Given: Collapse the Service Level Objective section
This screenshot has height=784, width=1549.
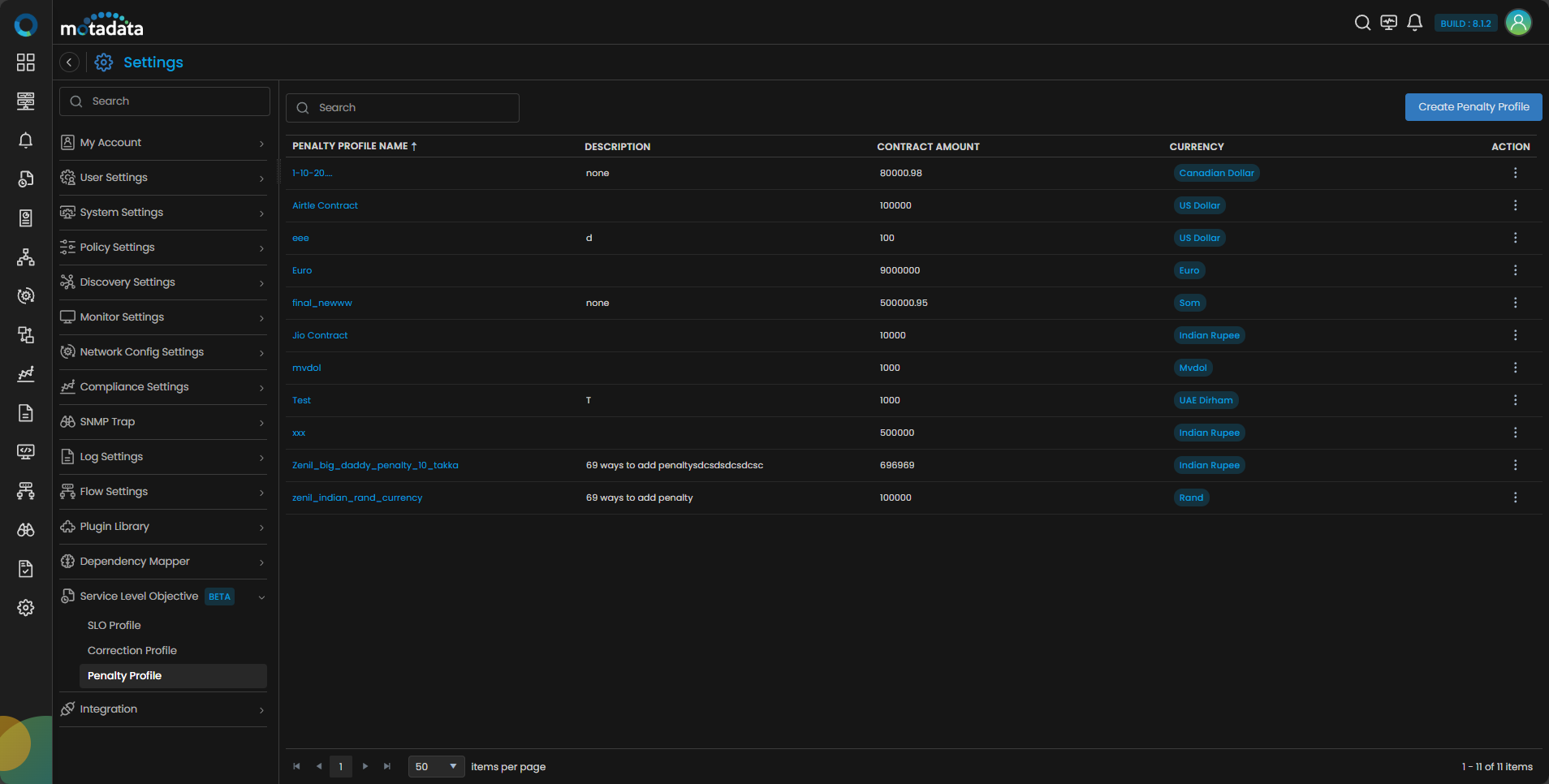Looking at the screenshot, I should tap(261, 597).
